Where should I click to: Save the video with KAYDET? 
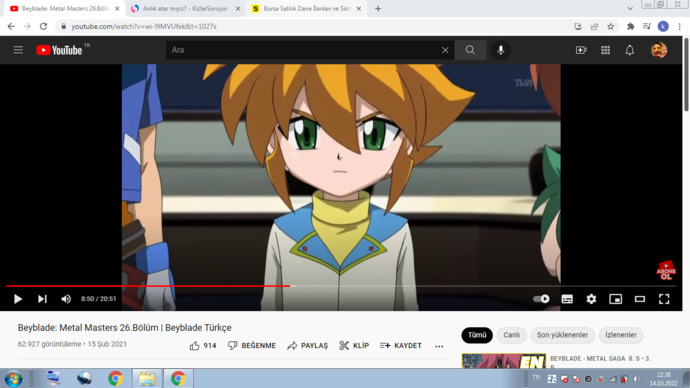point(400,346)
